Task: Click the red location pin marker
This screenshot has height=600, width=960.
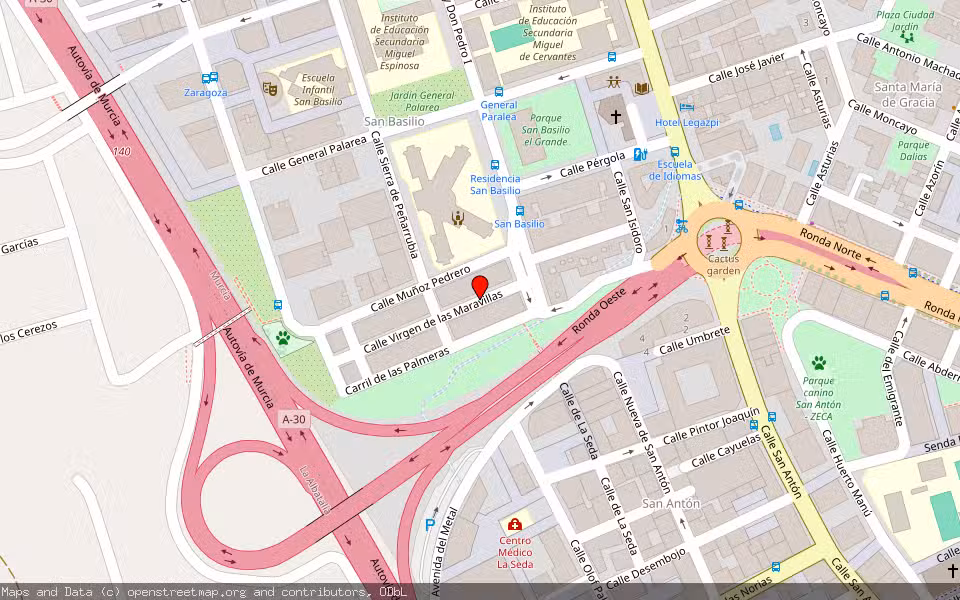Action: tap(480, 287)
